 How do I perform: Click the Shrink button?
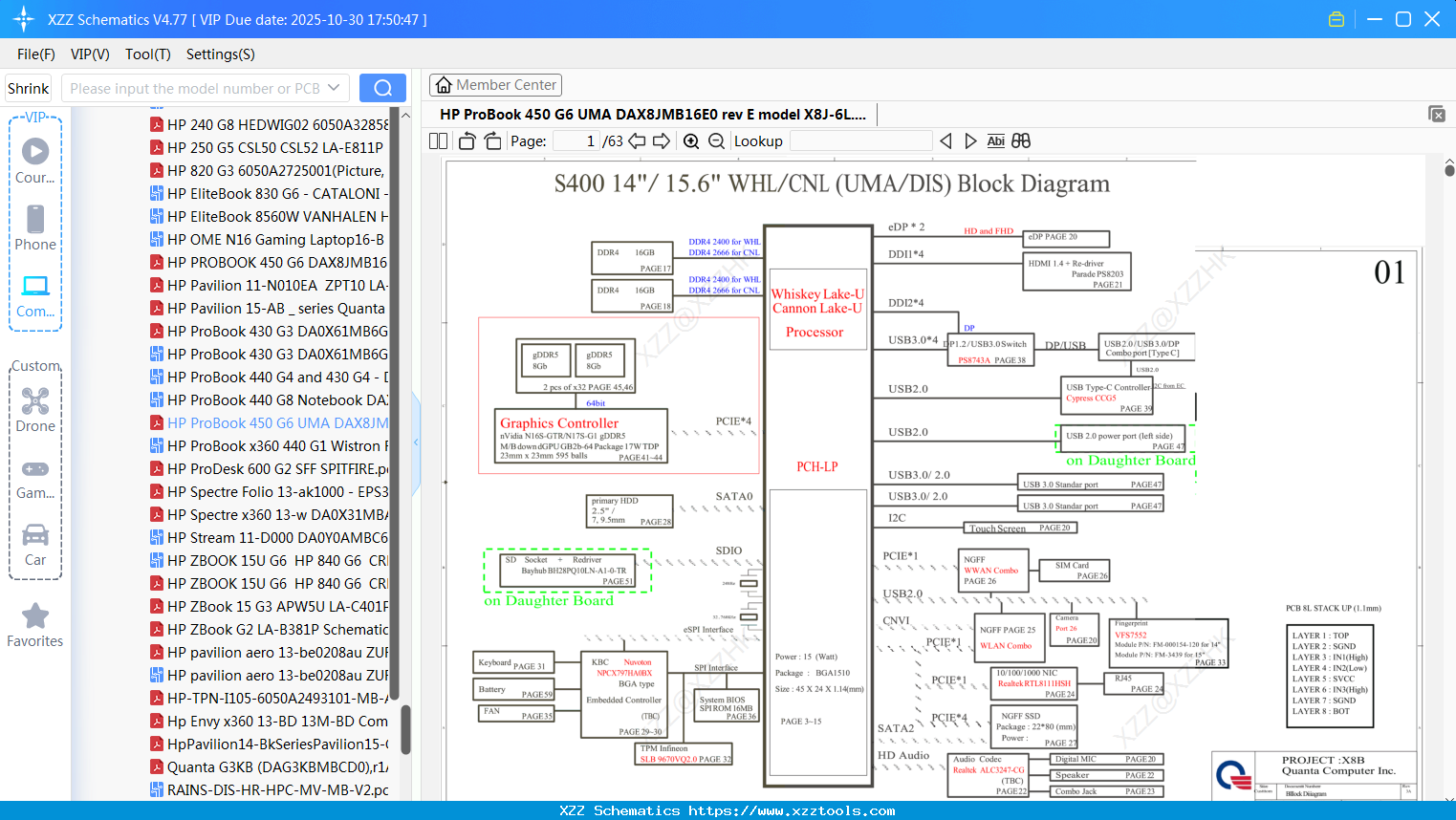[28, 88]
